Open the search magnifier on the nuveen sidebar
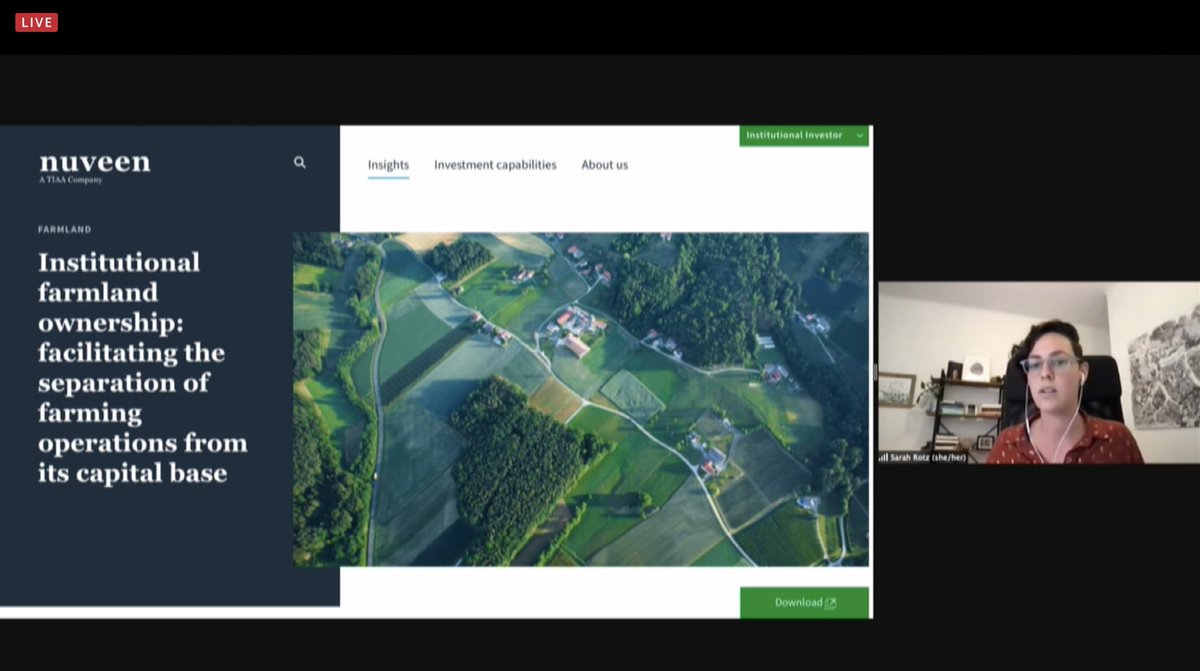The width and height of the screenshot is (1200, 671). click(299, 161)
